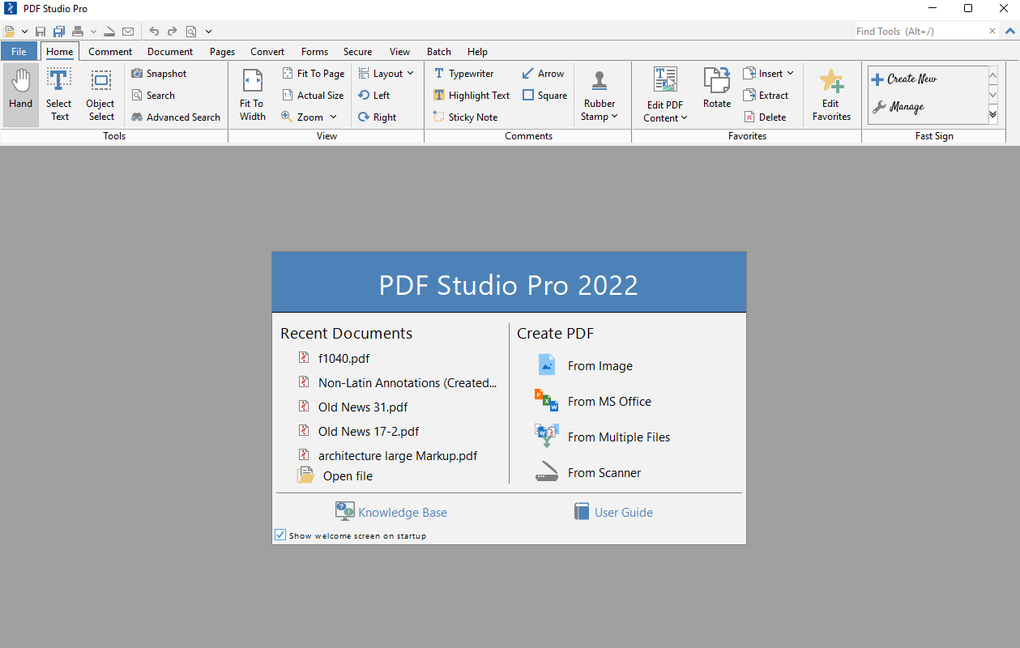Activate the Select Text tool
The height and width of the screenshot is (648, 1020).
[x=59, y=93]
